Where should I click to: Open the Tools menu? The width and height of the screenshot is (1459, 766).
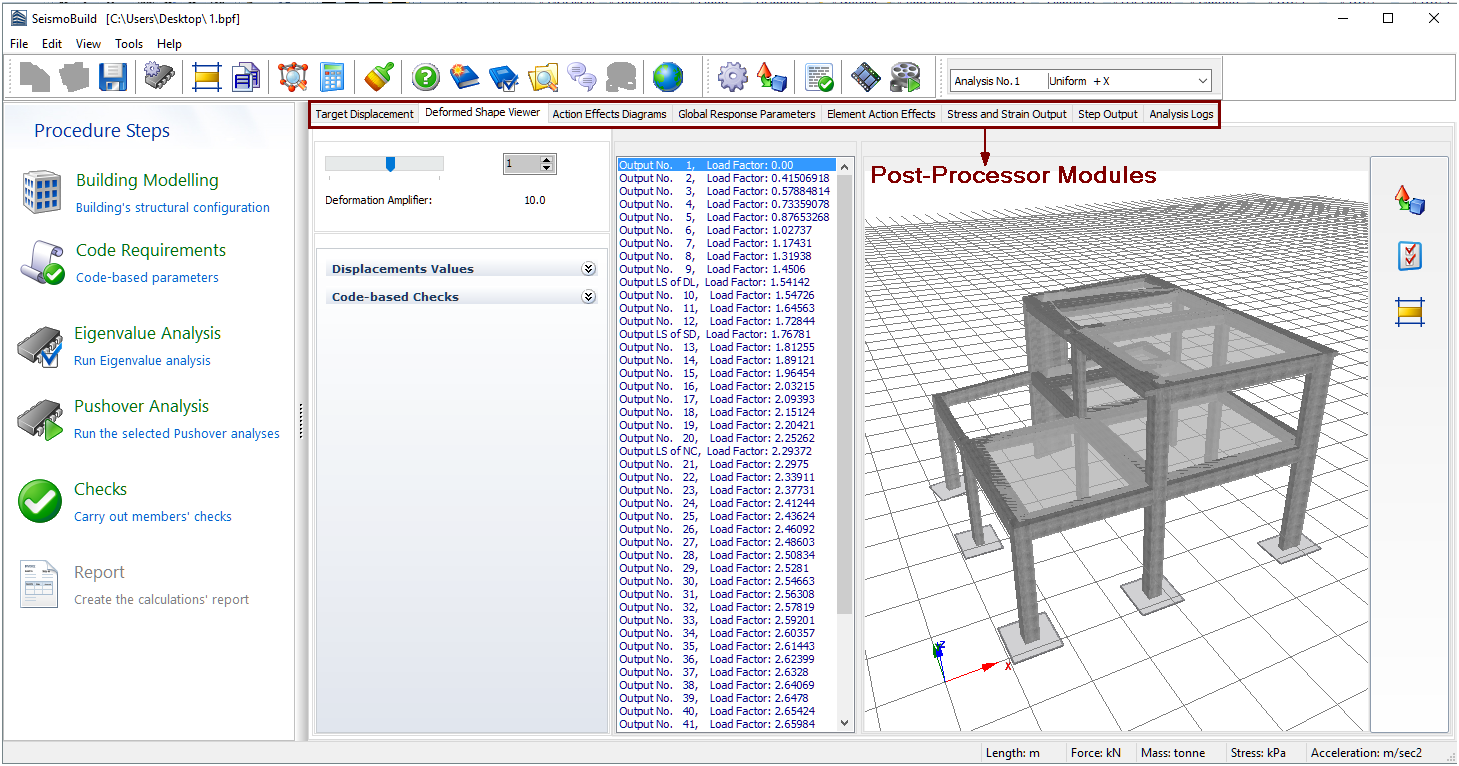(129, 44)
